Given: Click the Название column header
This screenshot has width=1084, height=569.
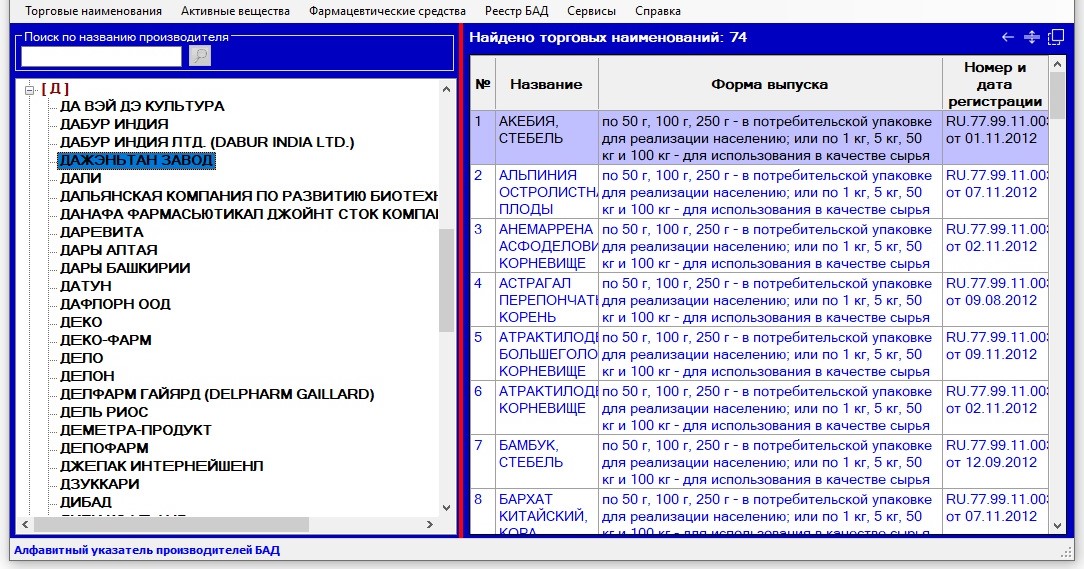Looking at the screenshot, I should point(546,85).
